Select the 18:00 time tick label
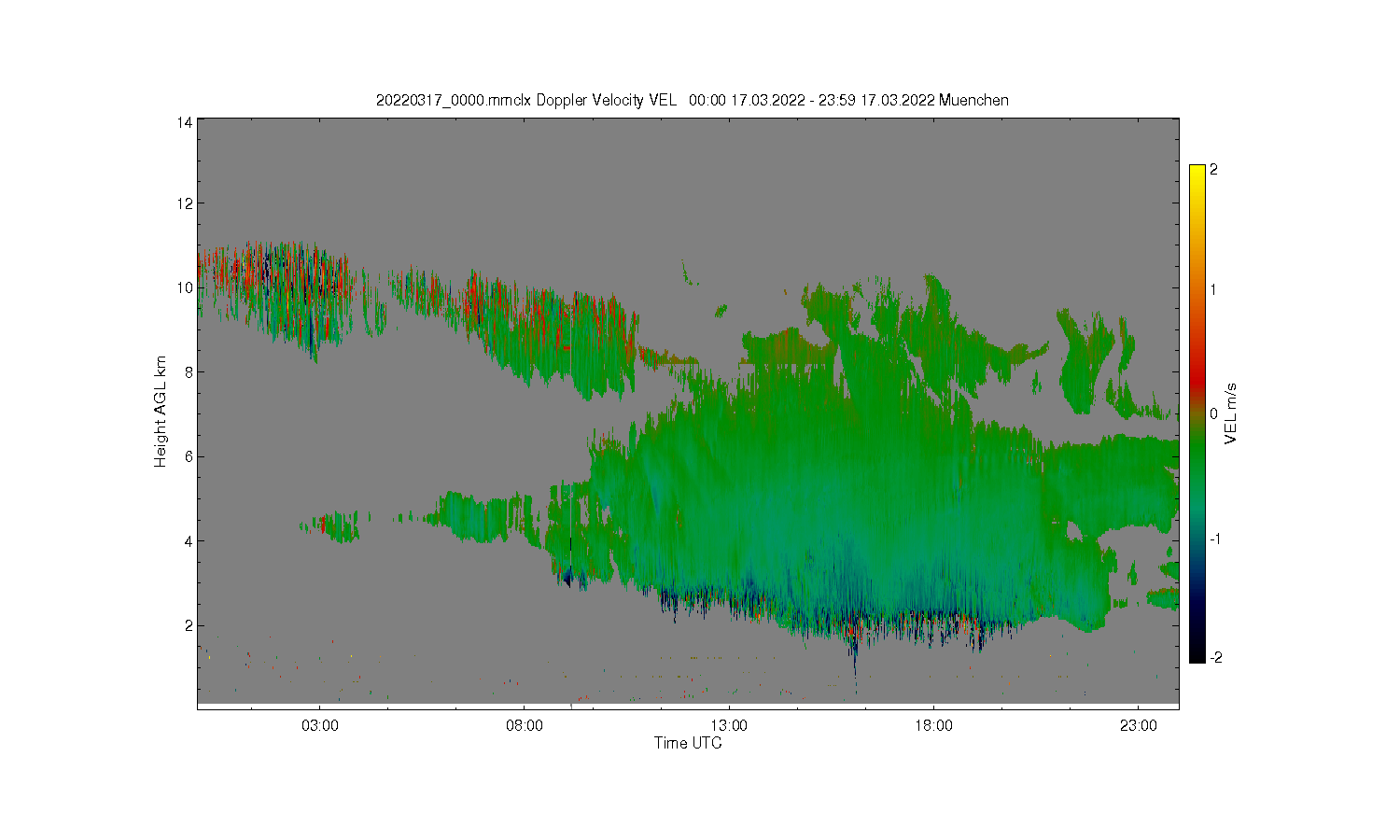1400x840 pixels. point(933,725)
